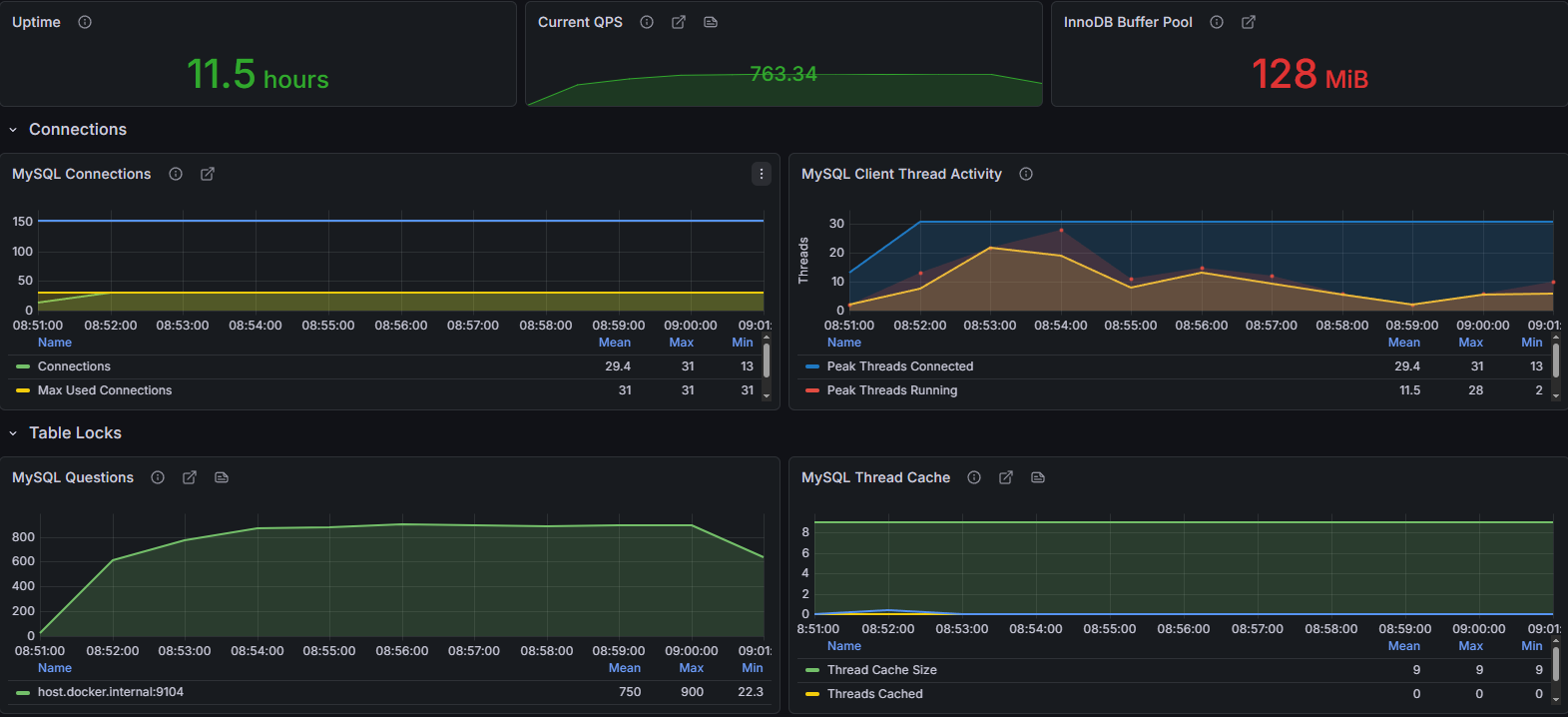Screen dimensions: 1568x717
Task: Toggle the Thread Cache Size legend series
Action: 882,670
